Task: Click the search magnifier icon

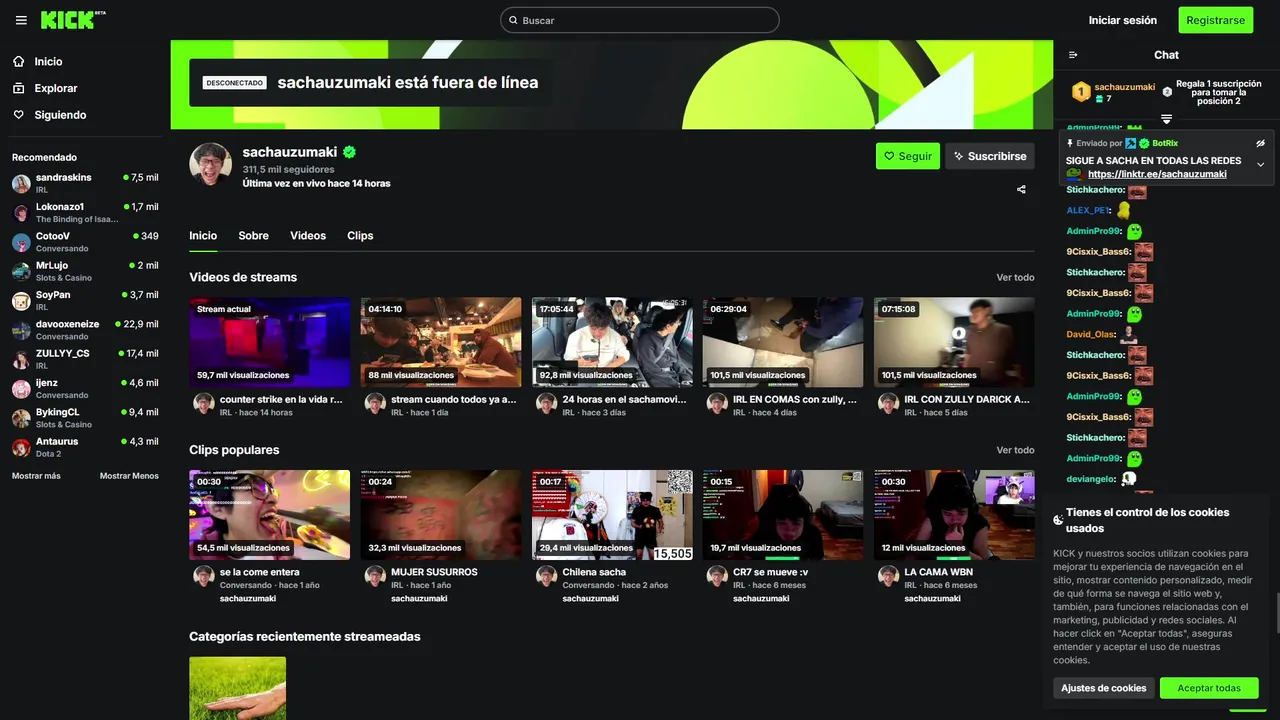Action: (x=513, y=20)
